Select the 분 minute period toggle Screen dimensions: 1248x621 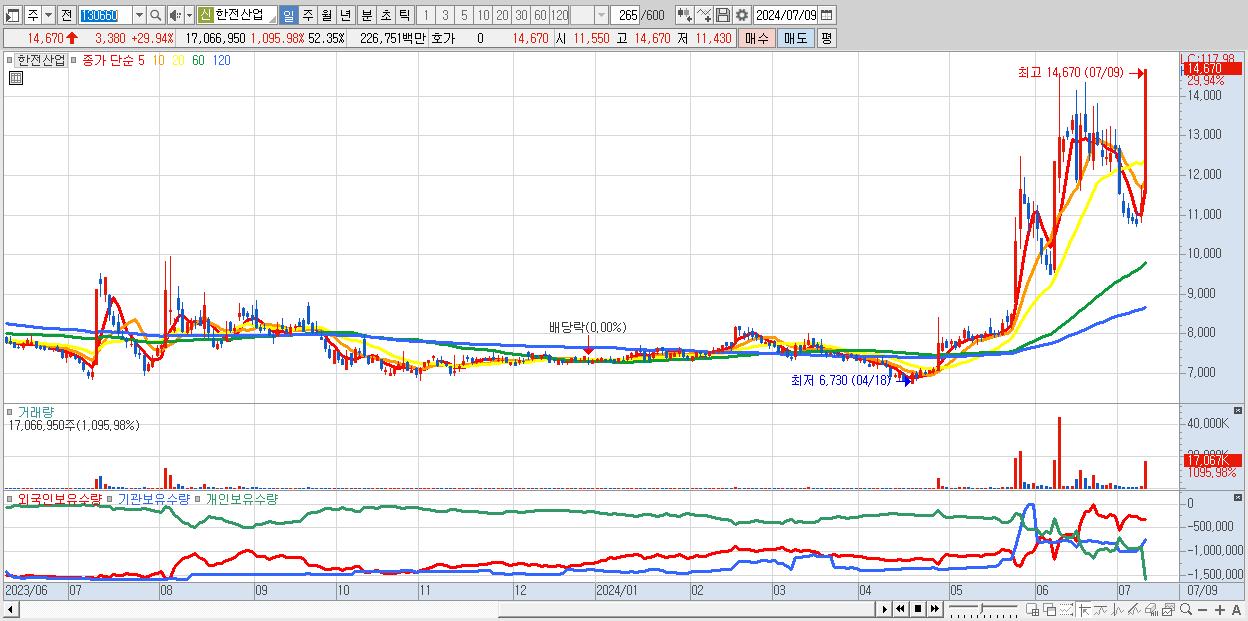(x=366, y=15)
